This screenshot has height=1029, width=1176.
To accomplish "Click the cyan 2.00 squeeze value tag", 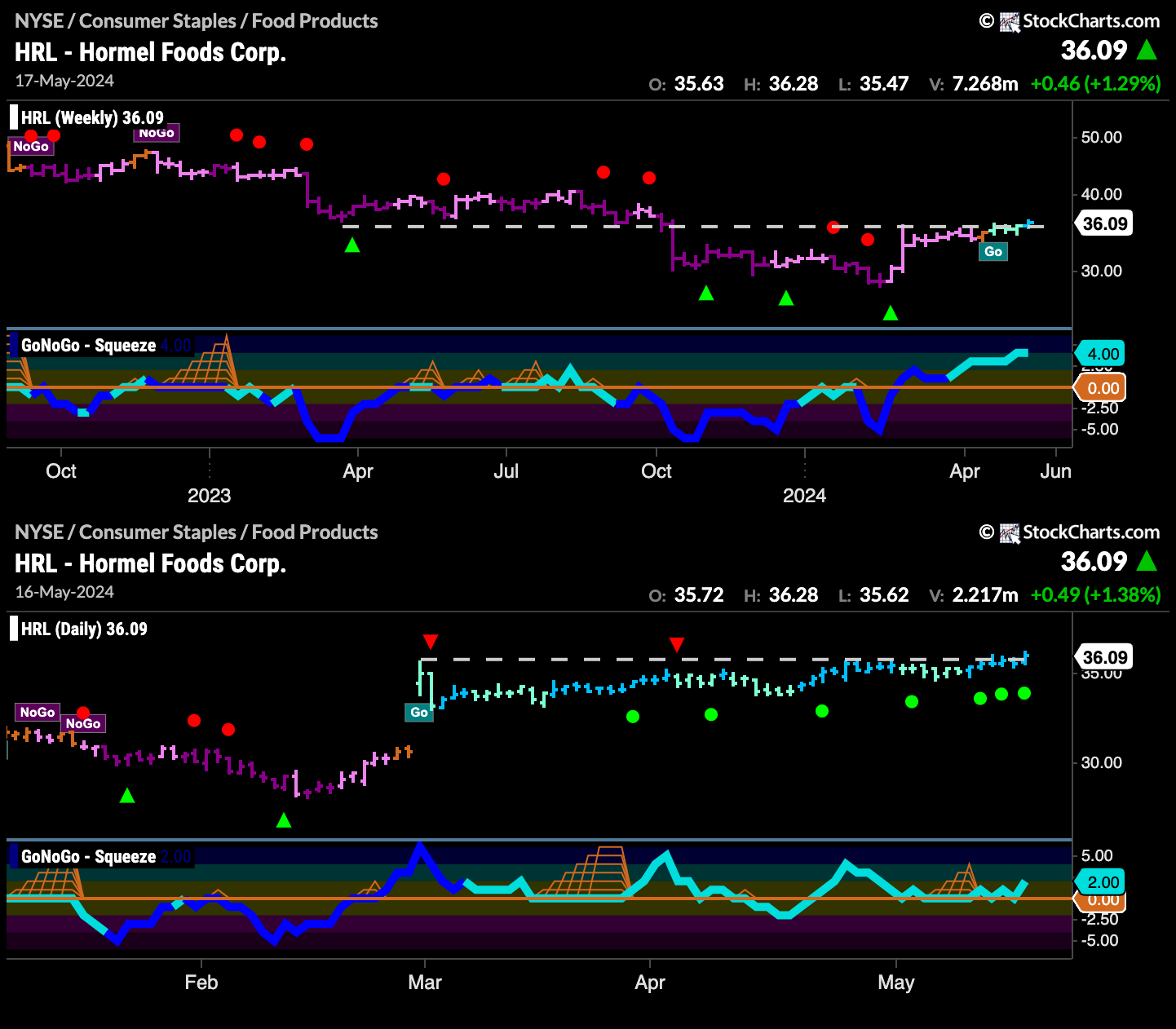I will (1102, 882).
